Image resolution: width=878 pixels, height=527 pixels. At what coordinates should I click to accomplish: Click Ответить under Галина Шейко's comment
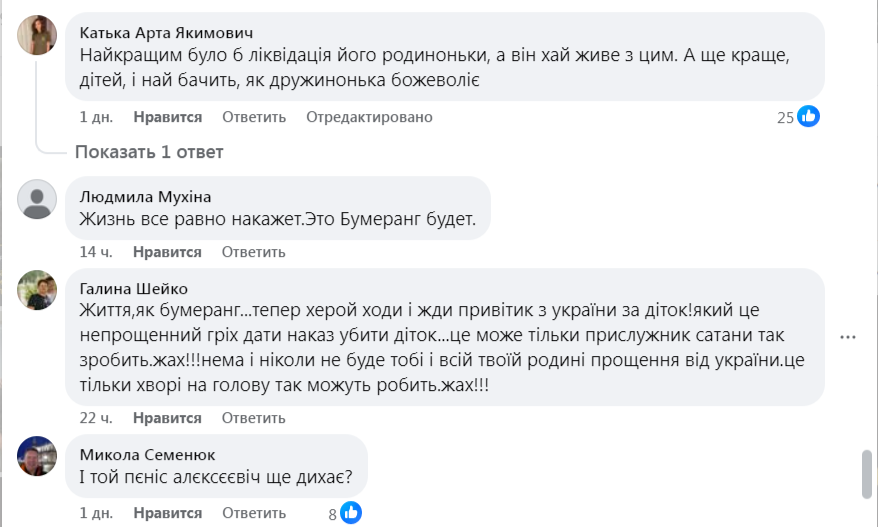[x=254, y=417]
